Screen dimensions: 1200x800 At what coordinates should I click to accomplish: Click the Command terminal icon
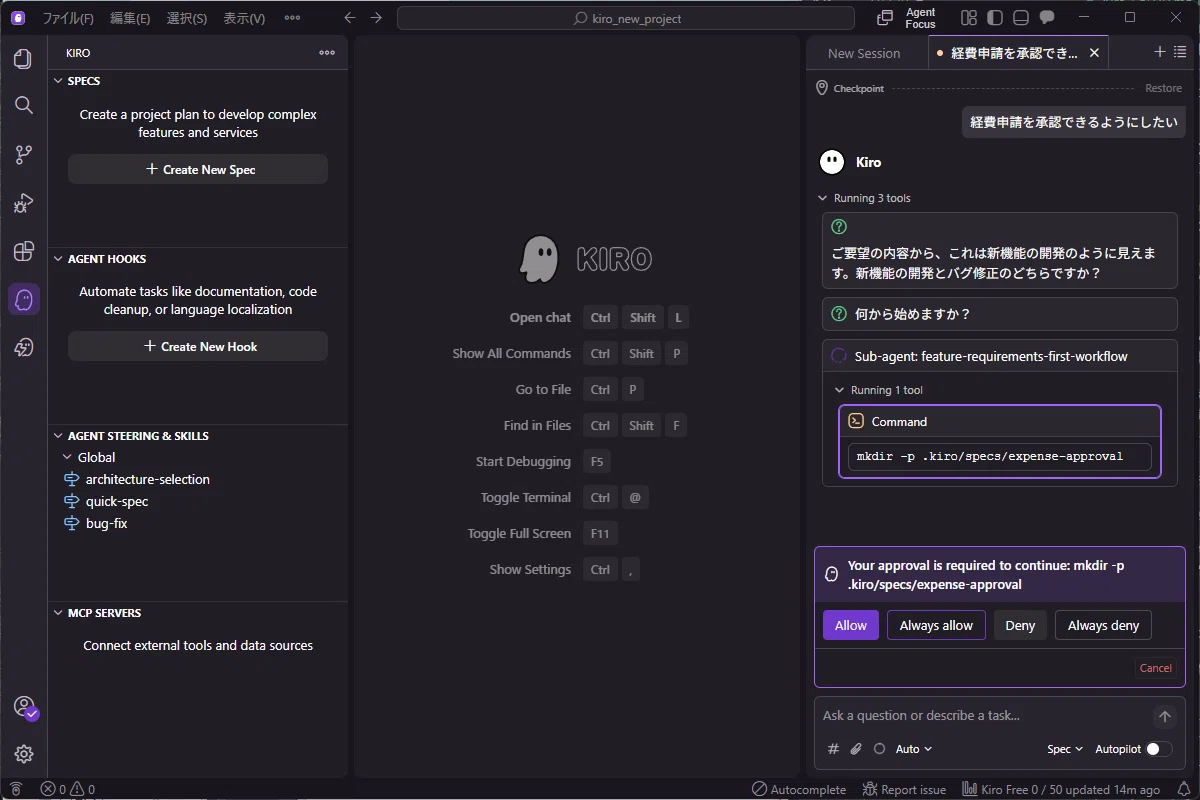coord(856,421)
